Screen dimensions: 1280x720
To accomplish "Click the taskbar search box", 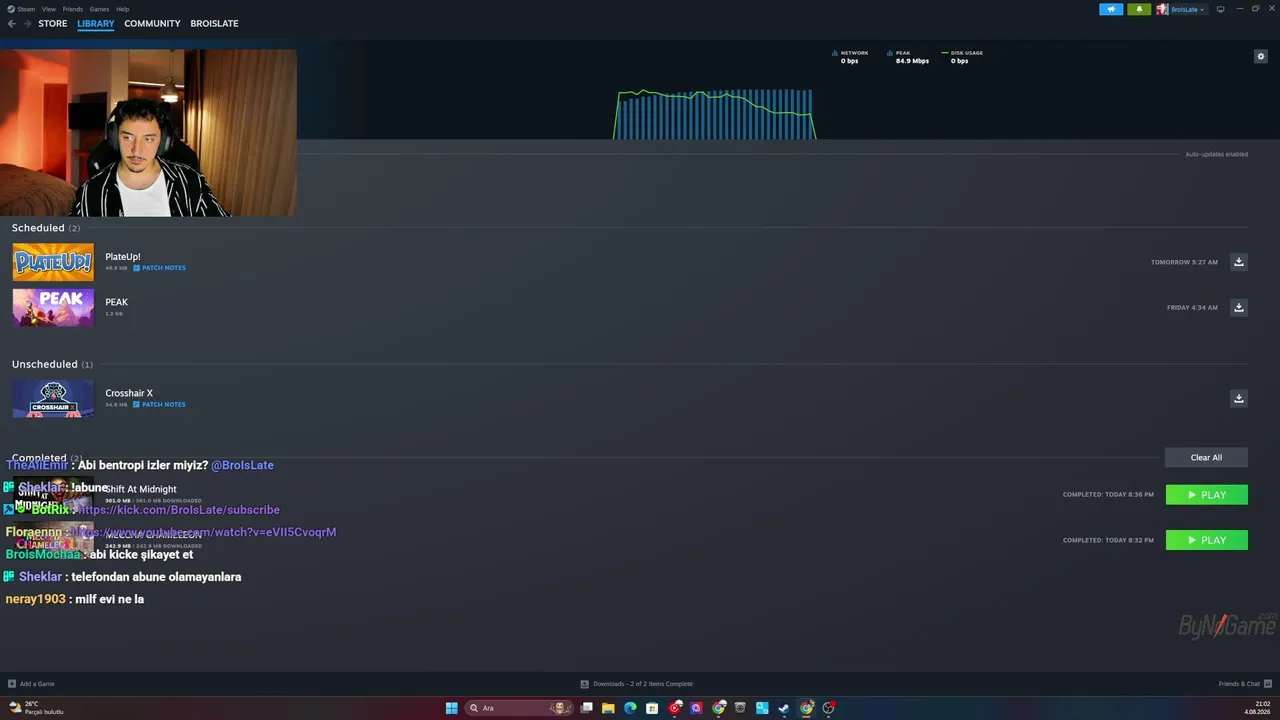I will tap(518, 708).
